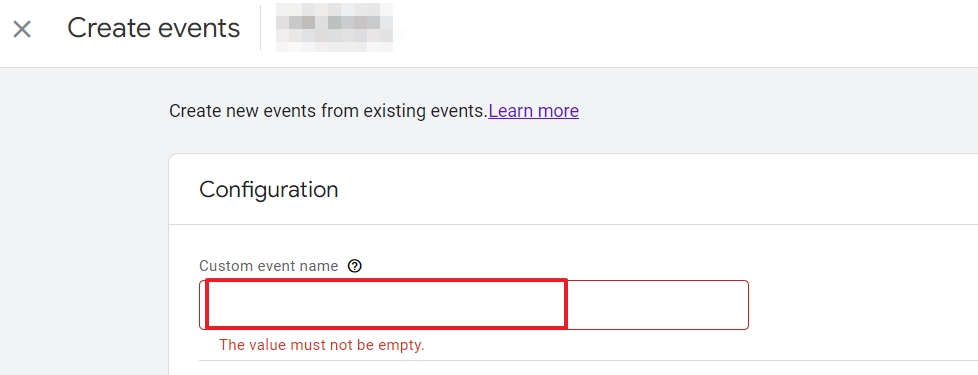Focus the Custom event name input field
The image size is (978, 375).
tap(474, 305)
